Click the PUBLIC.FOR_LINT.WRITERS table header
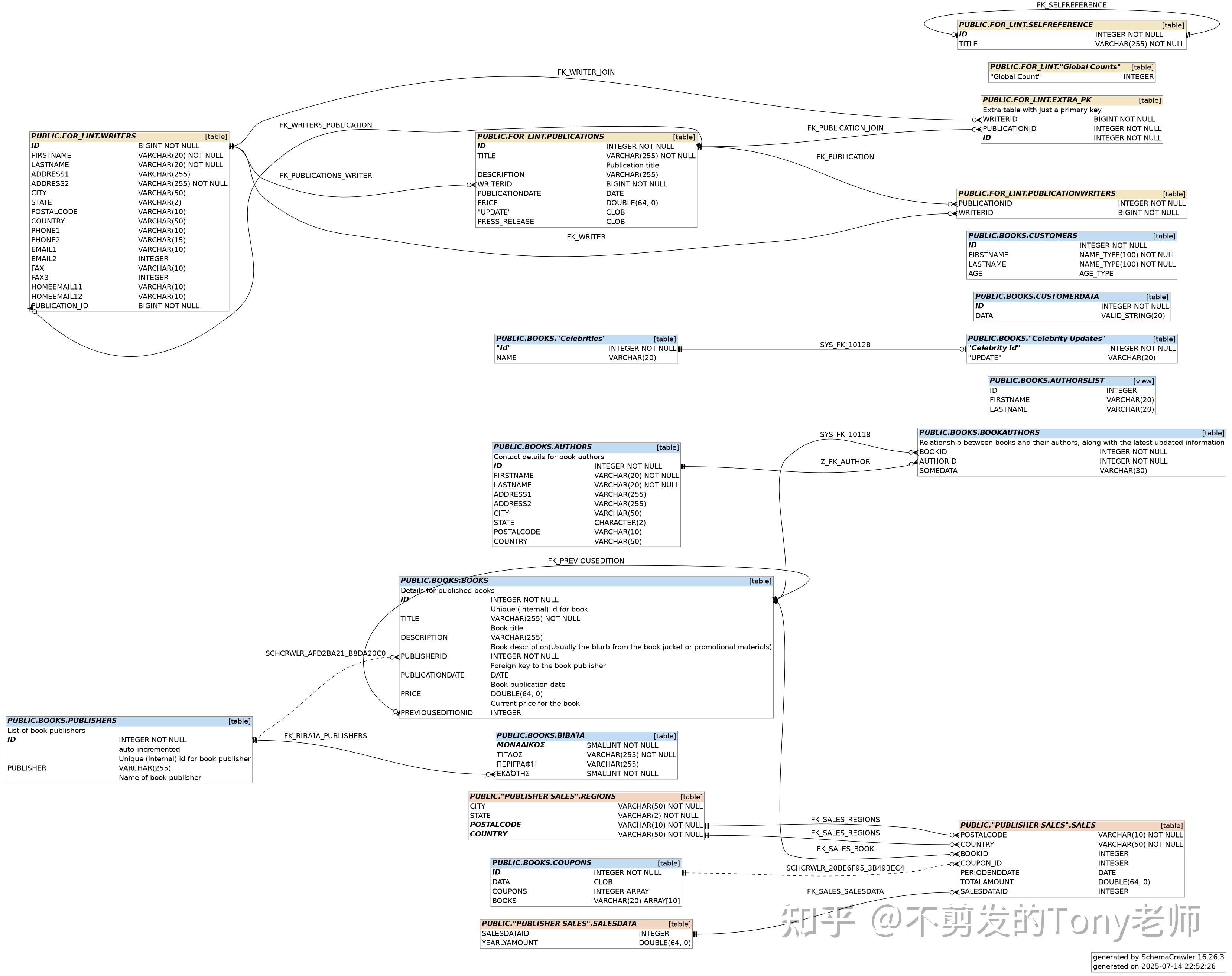 point(84,137)
